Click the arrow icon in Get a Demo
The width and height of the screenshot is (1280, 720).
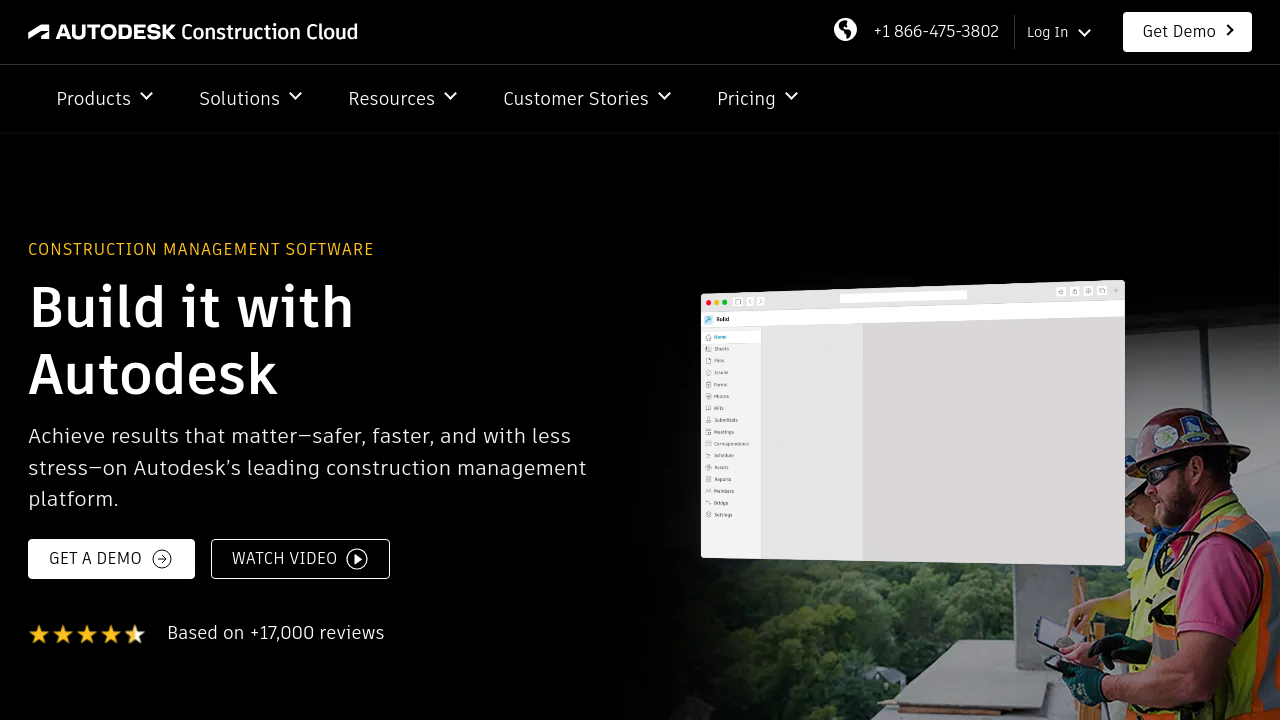click(162, 559)
